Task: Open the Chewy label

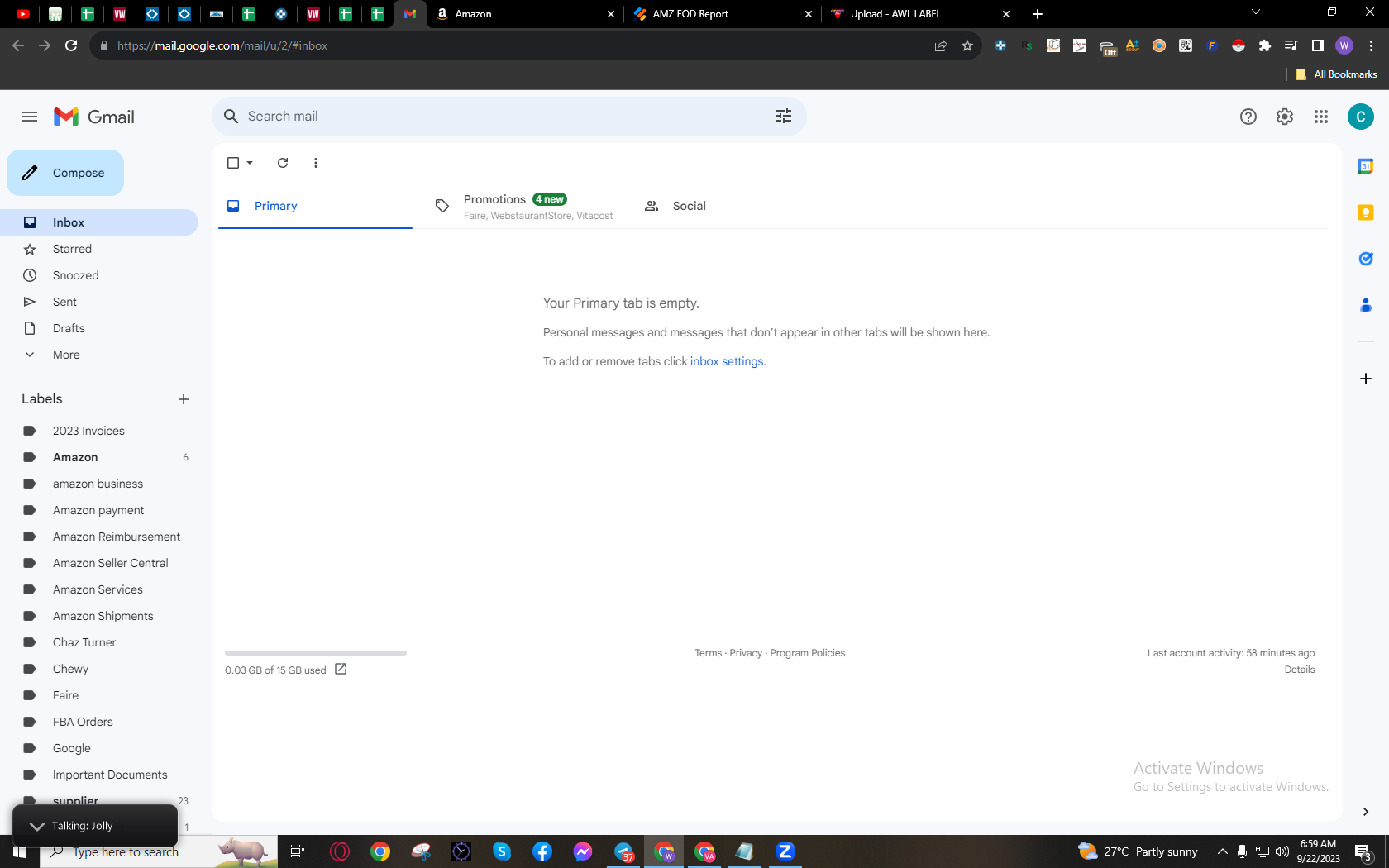Action: [99, 669]
